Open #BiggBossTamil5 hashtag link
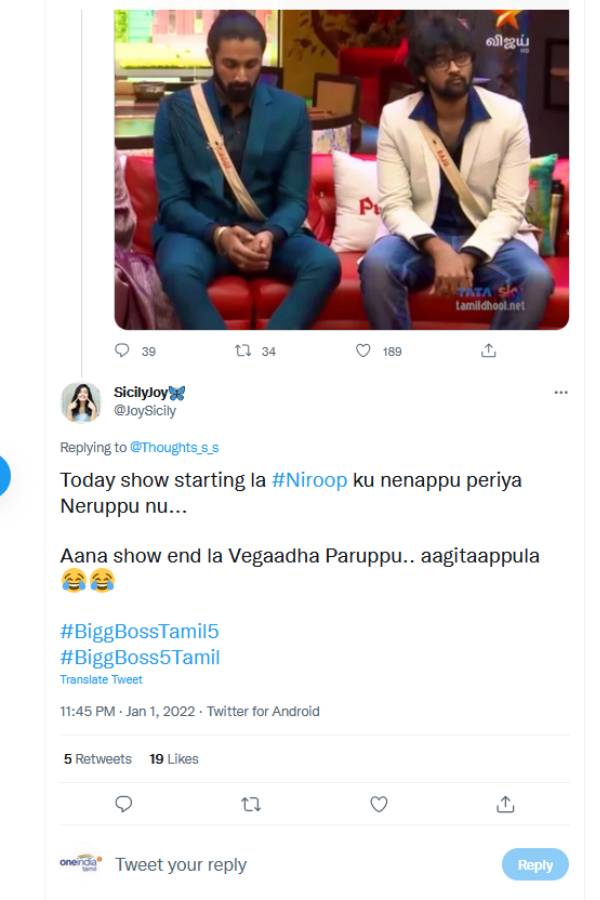The height and width of the screenshot is (900, 600). [x=139, y=632]
